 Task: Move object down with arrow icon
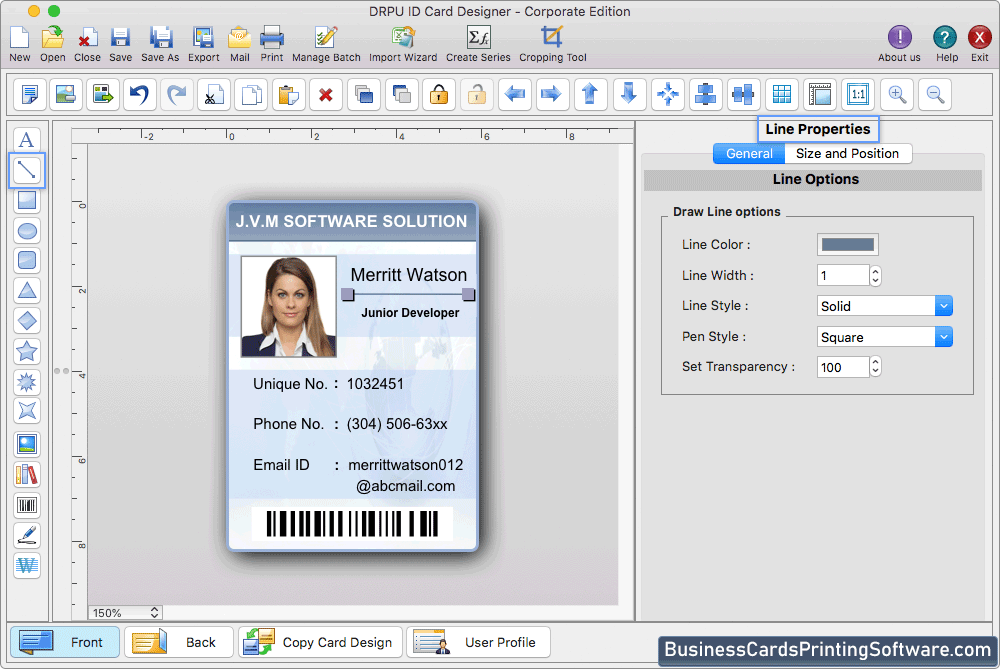point(629,95)
